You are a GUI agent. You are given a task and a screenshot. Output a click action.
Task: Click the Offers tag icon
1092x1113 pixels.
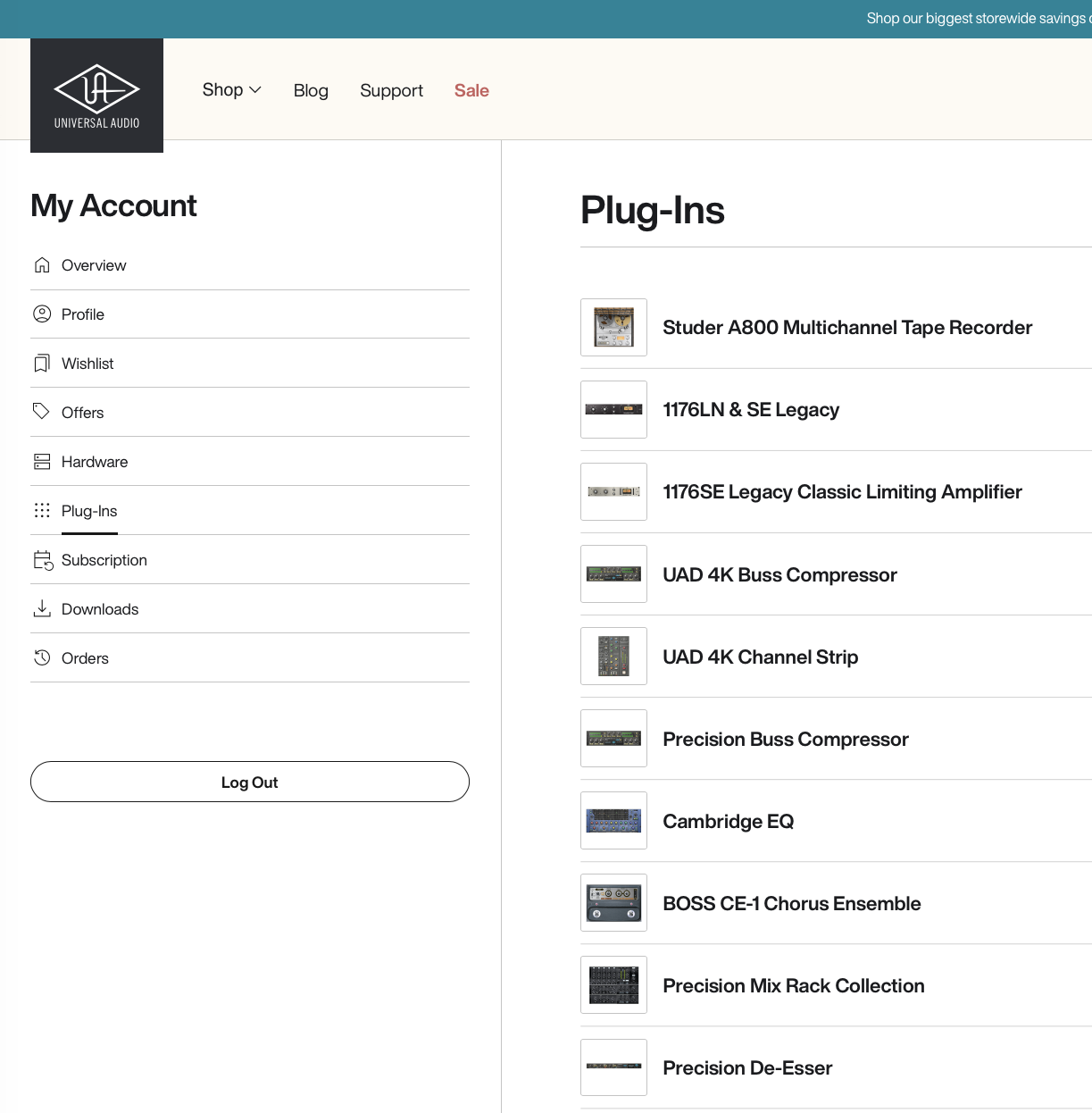(42, 412)
